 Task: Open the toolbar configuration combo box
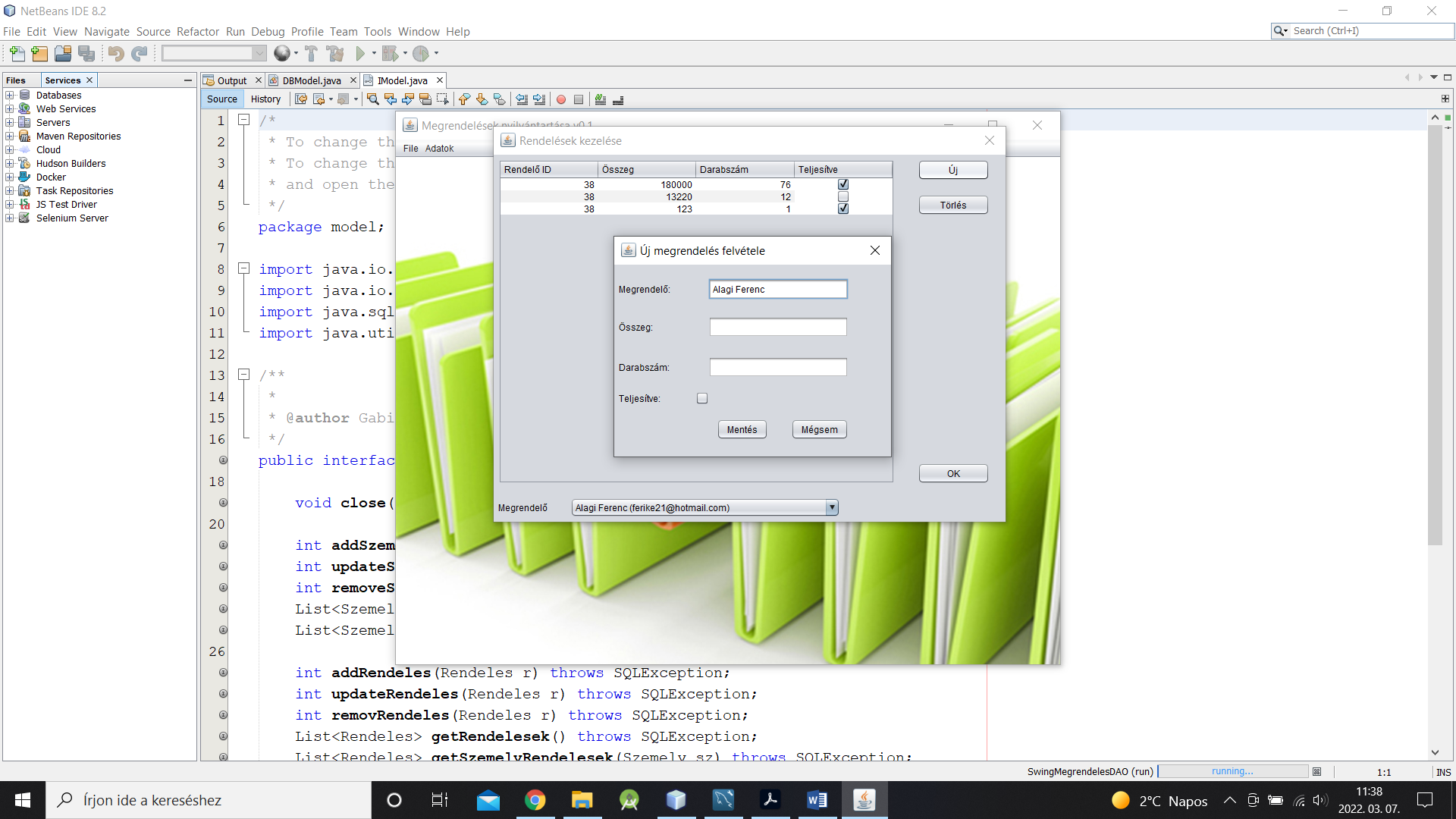coord(214,53)
